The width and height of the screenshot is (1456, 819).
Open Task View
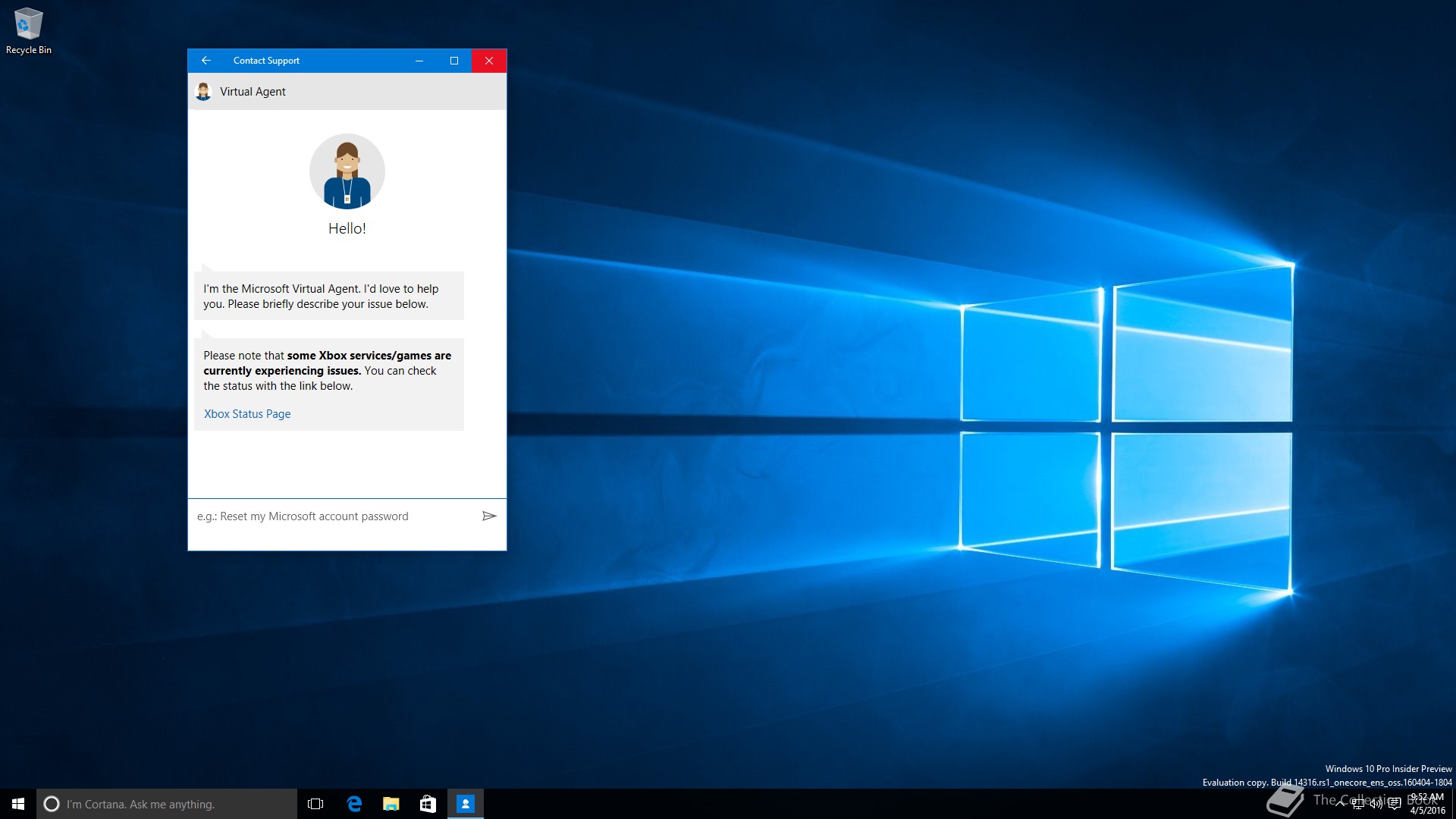(x=315, y=804)
